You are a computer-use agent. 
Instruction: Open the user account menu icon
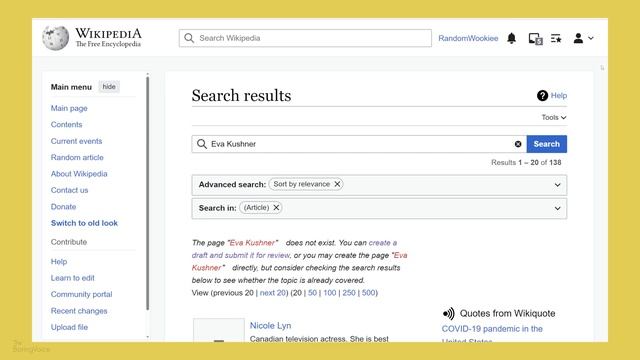click(583, 38)
